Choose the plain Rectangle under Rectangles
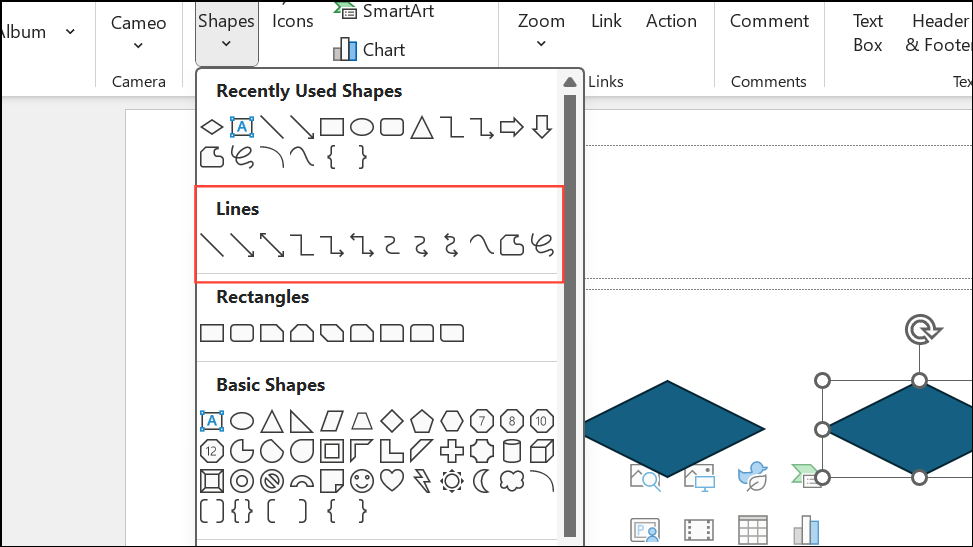The height and width of the screenshot is (547, 973). (212, 333)
